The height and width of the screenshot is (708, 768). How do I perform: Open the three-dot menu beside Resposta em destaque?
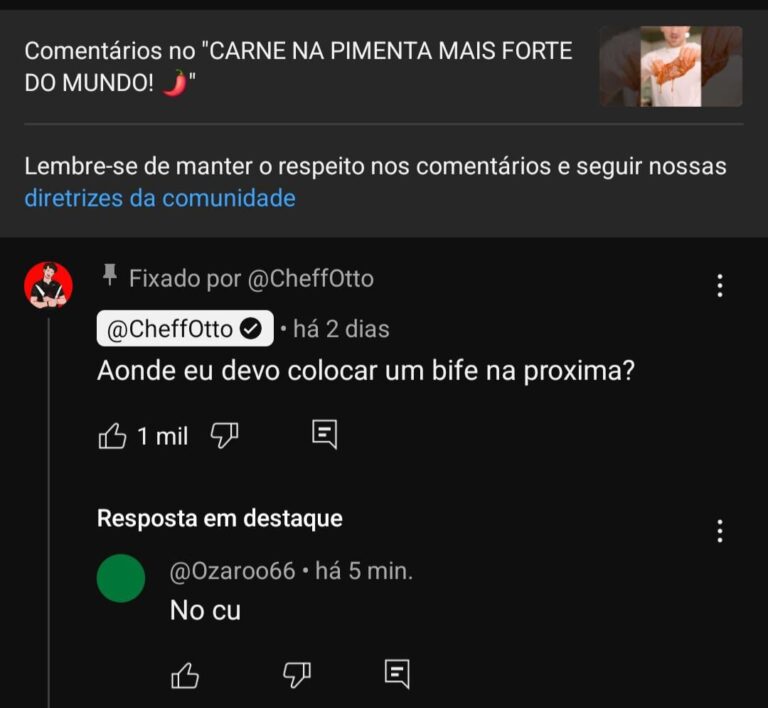(x=720, y=531)
